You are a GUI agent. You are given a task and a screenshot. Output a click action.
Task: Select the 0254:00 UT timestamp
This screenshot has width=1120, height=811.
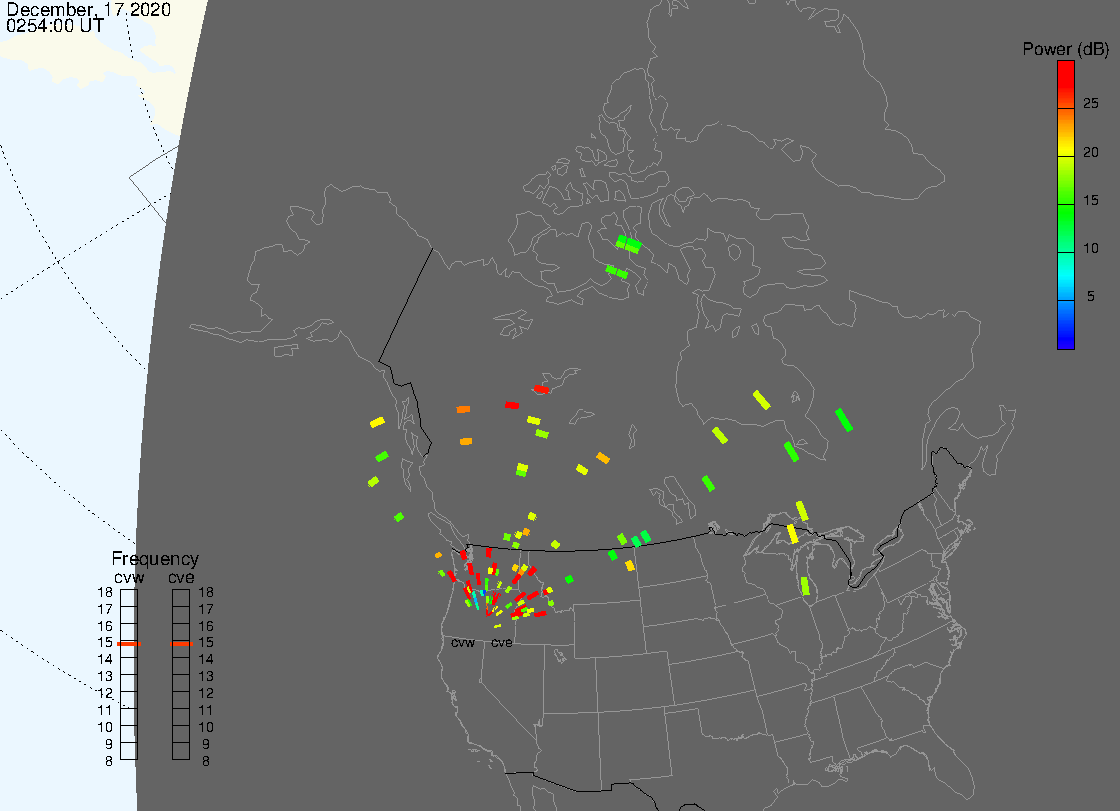click(55, 26)
